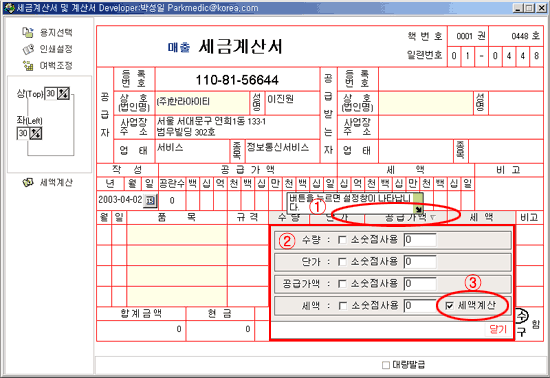Click the 품목 column header
Viewport: 550px width, 378px height.
coord(177,217)
